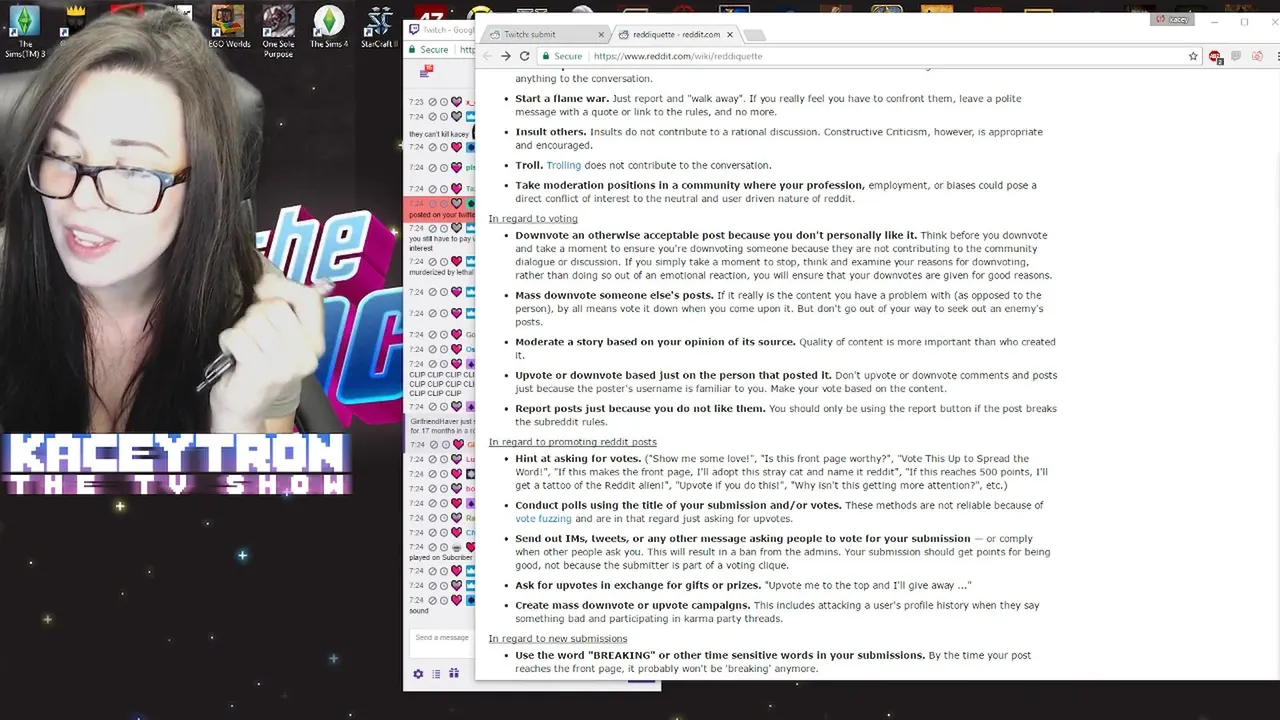The height and width of the screenshot is (720, 1280).
Task: Click the 'Hint at asking for votes.' text
Action: [x=578, y=459]
